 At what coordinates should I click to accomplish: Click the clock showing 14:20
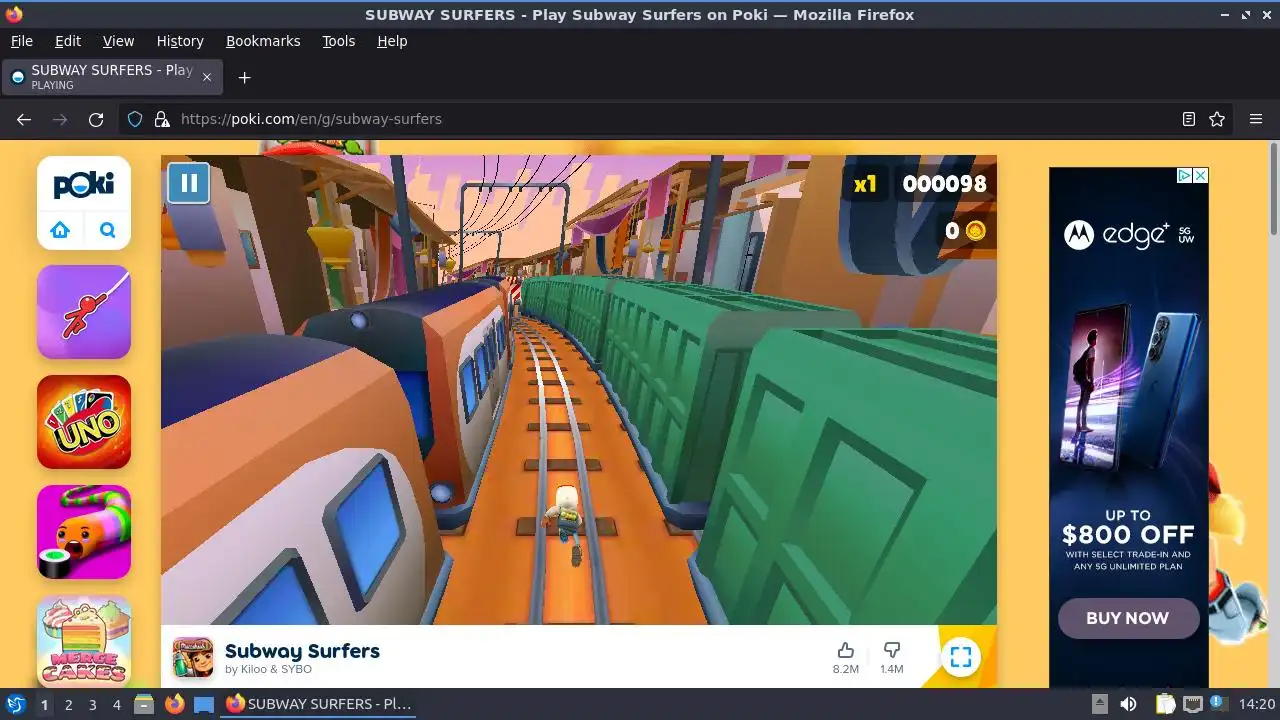point(1256,704)
